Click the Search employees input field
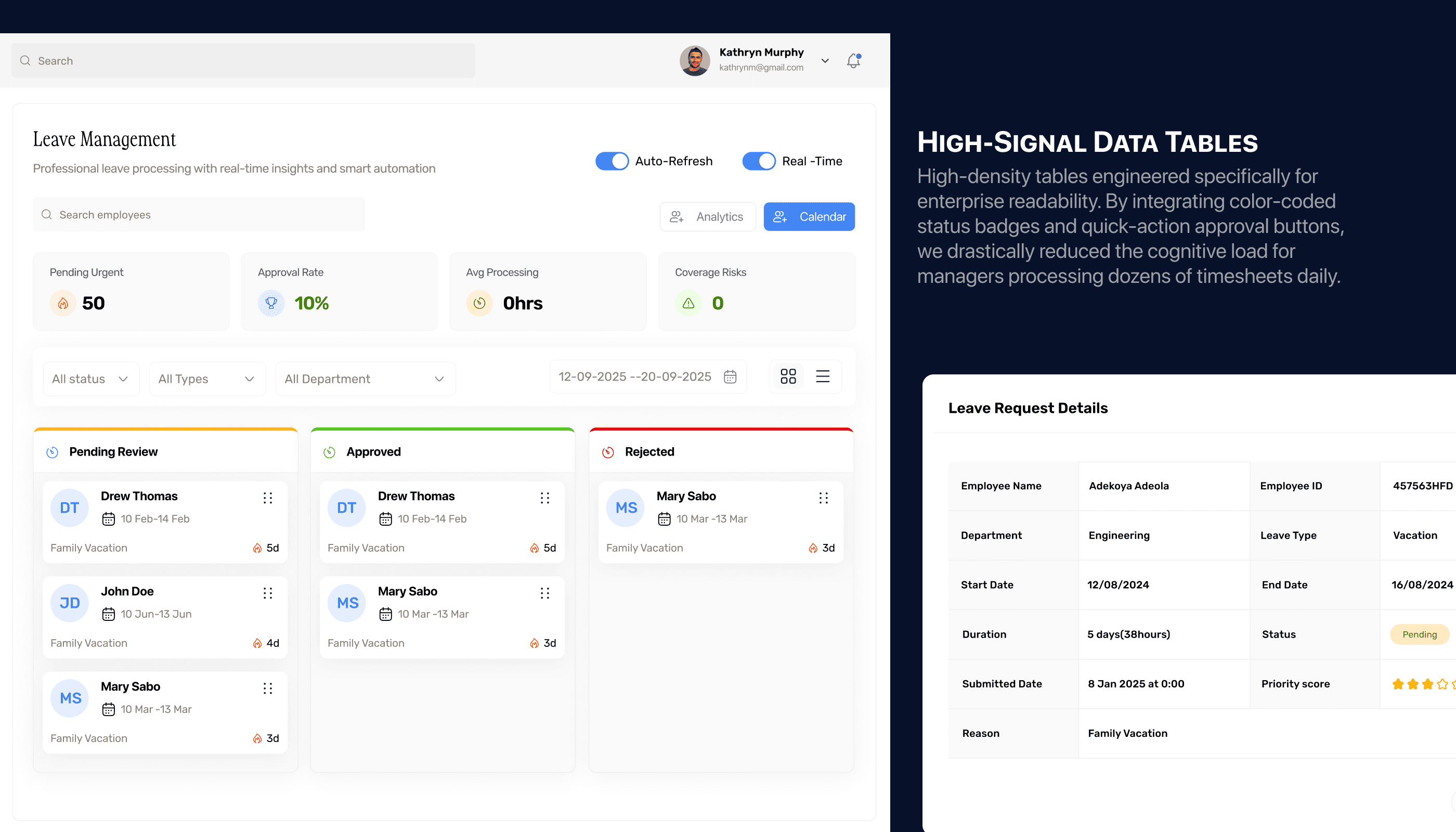The image size is (1456, 832). point(198,215)
